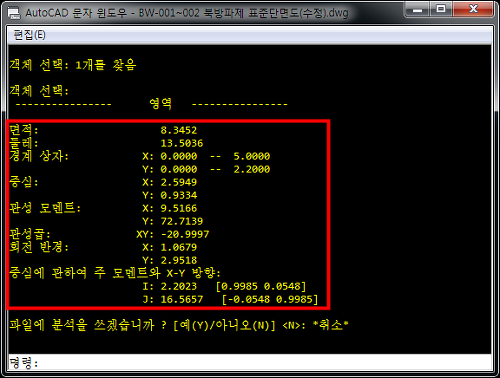Click the perimeter value 13.5036
Image resolution: width=500 pixels, height=378 pixels.
click(182, 143)
